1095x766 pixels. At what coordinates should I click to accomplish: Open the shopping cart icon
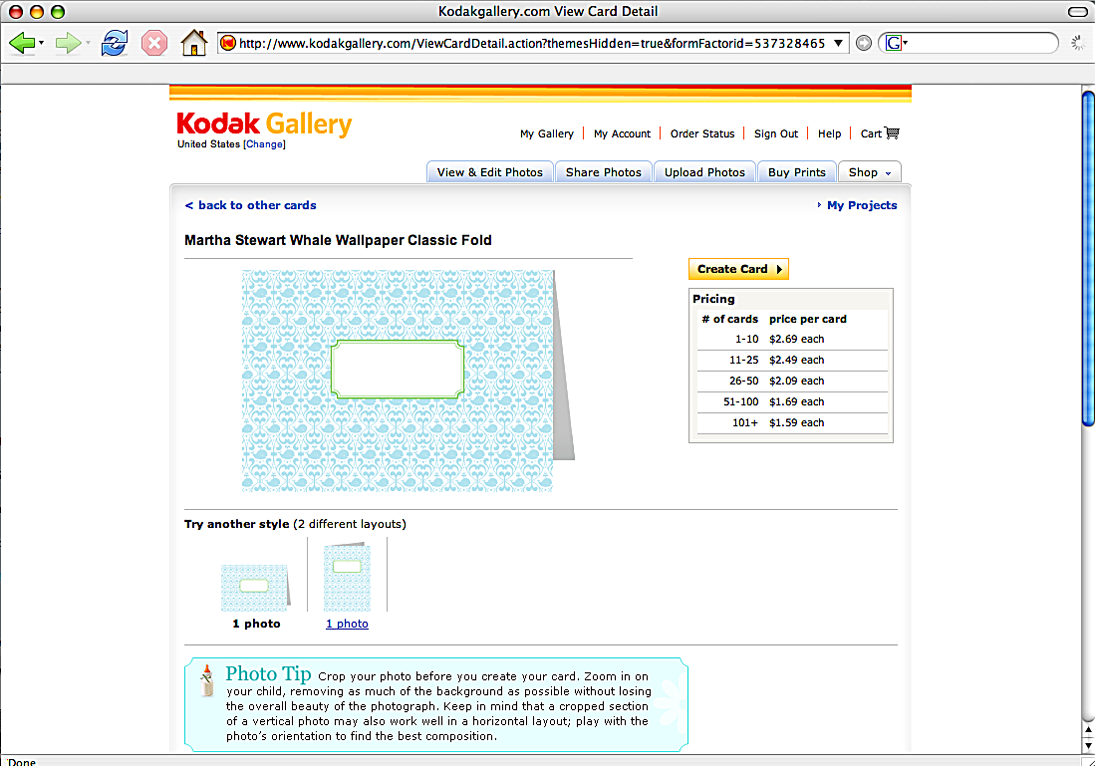[892, 133]
